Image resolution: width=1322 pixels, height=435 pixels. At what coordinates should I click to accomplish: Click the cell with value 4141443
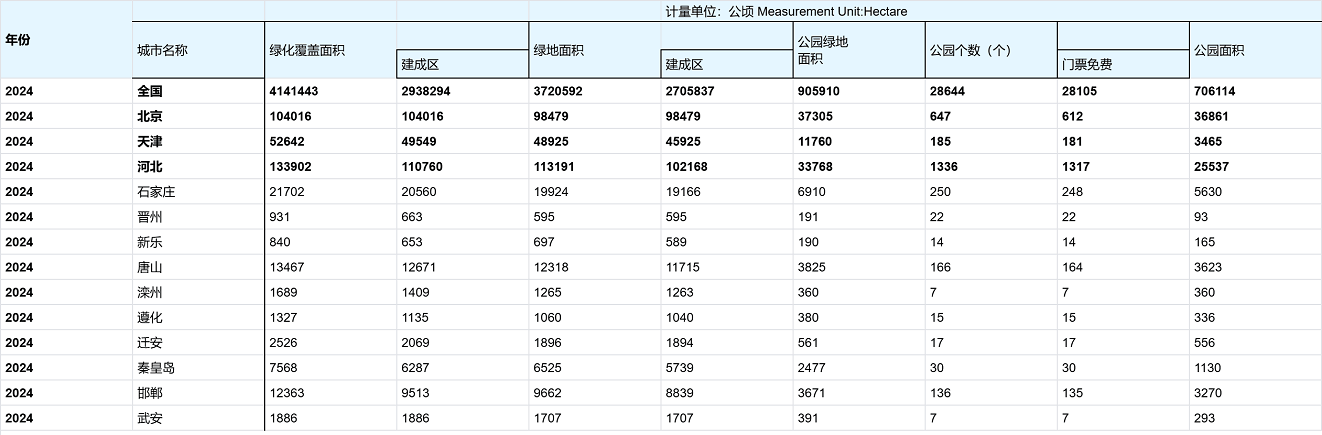[293, 91]
